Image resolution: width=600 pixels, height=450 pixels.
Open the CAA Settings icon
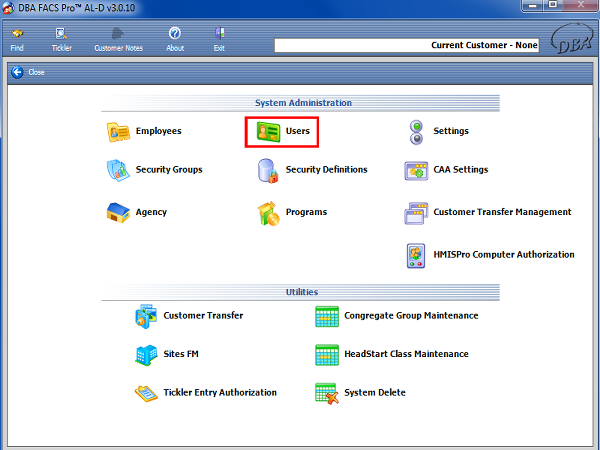click(x=416, y=171)
